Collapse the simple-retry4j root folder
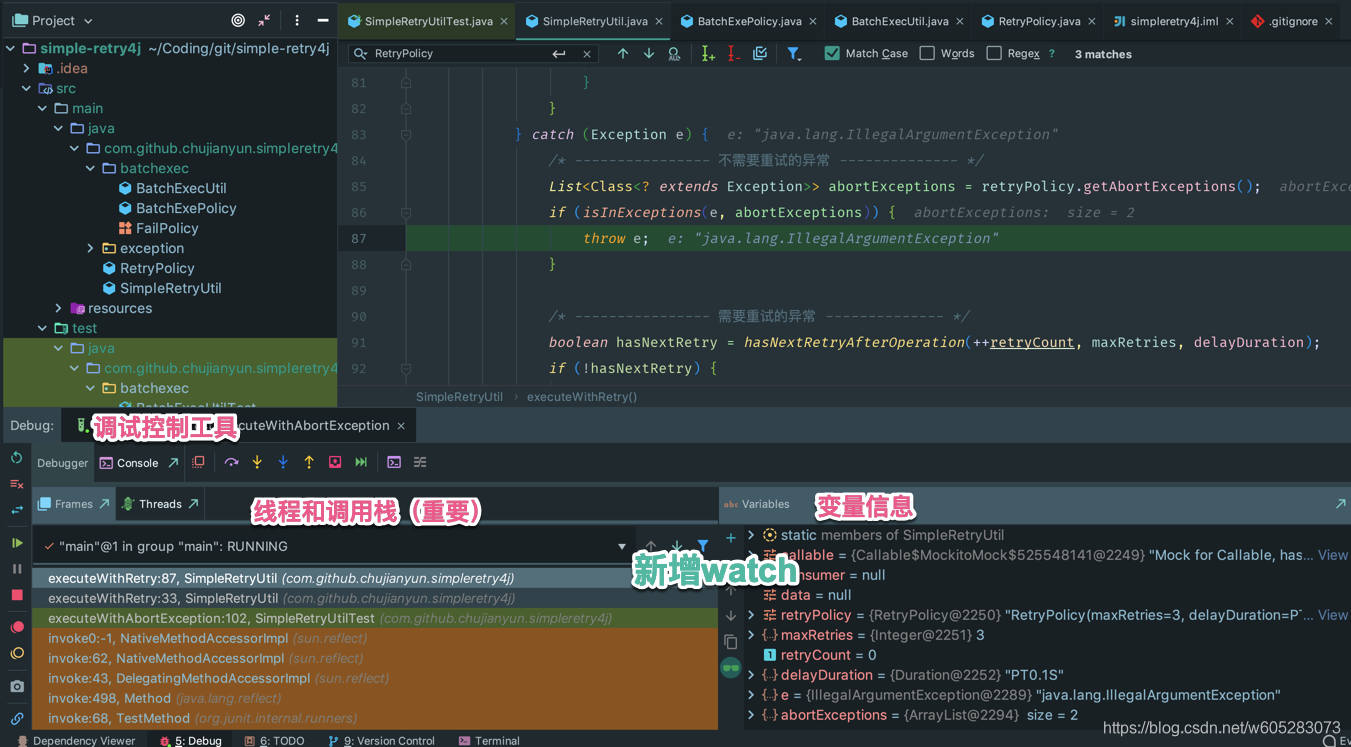 (11, 48)
